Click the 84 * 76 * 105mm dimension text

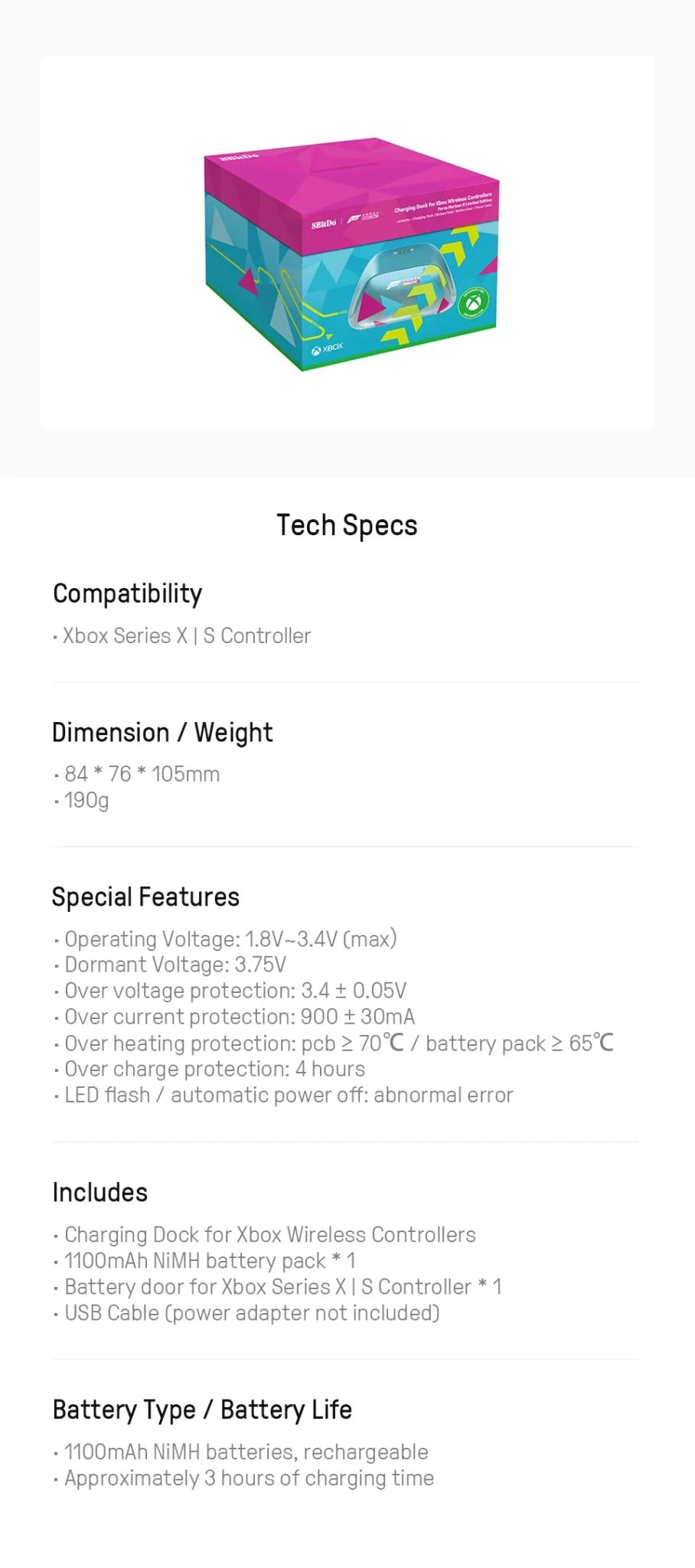(x=142, y=774)
